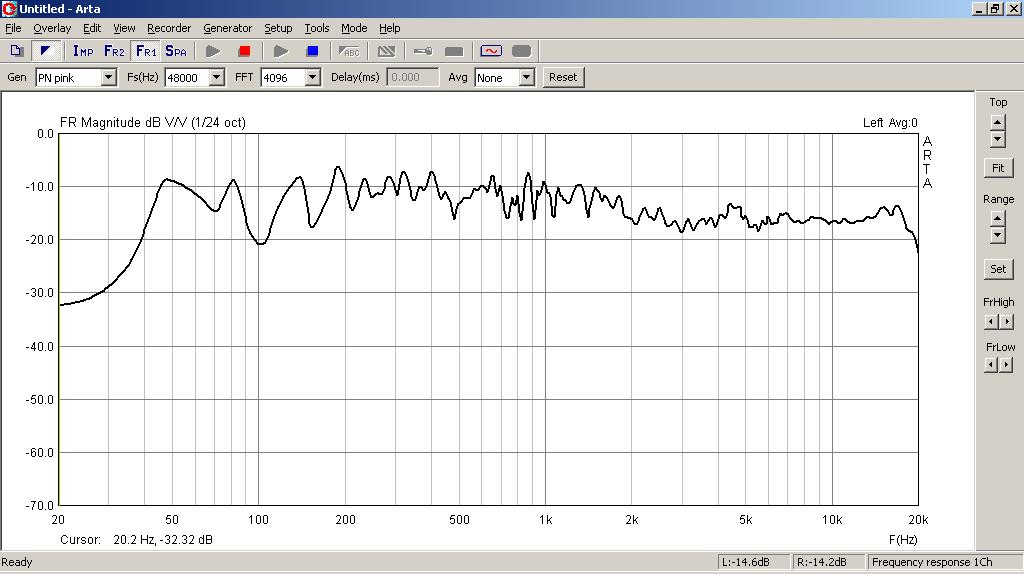Click the Arta application icon in title bar
1024x574 pixels.
[9, 8]
